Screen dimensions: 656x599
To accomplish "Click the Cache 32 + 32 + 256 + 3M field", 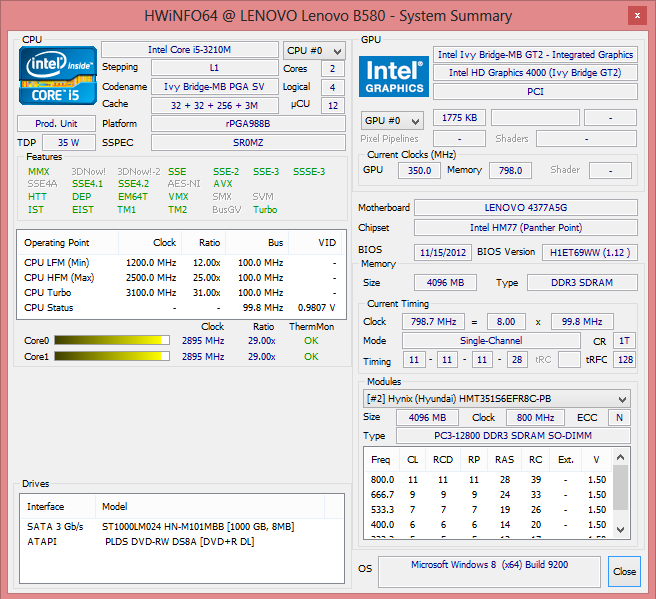I will pyautogui.click(x=214, y=105).
